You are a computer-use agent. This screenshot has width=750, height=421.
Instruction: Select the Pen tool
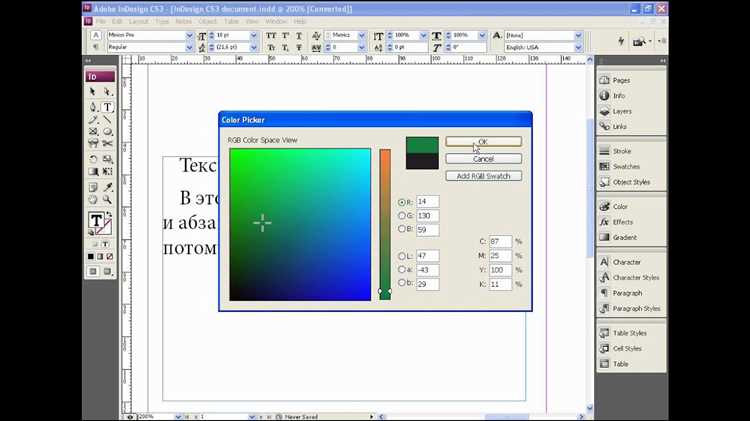[93, 106]
